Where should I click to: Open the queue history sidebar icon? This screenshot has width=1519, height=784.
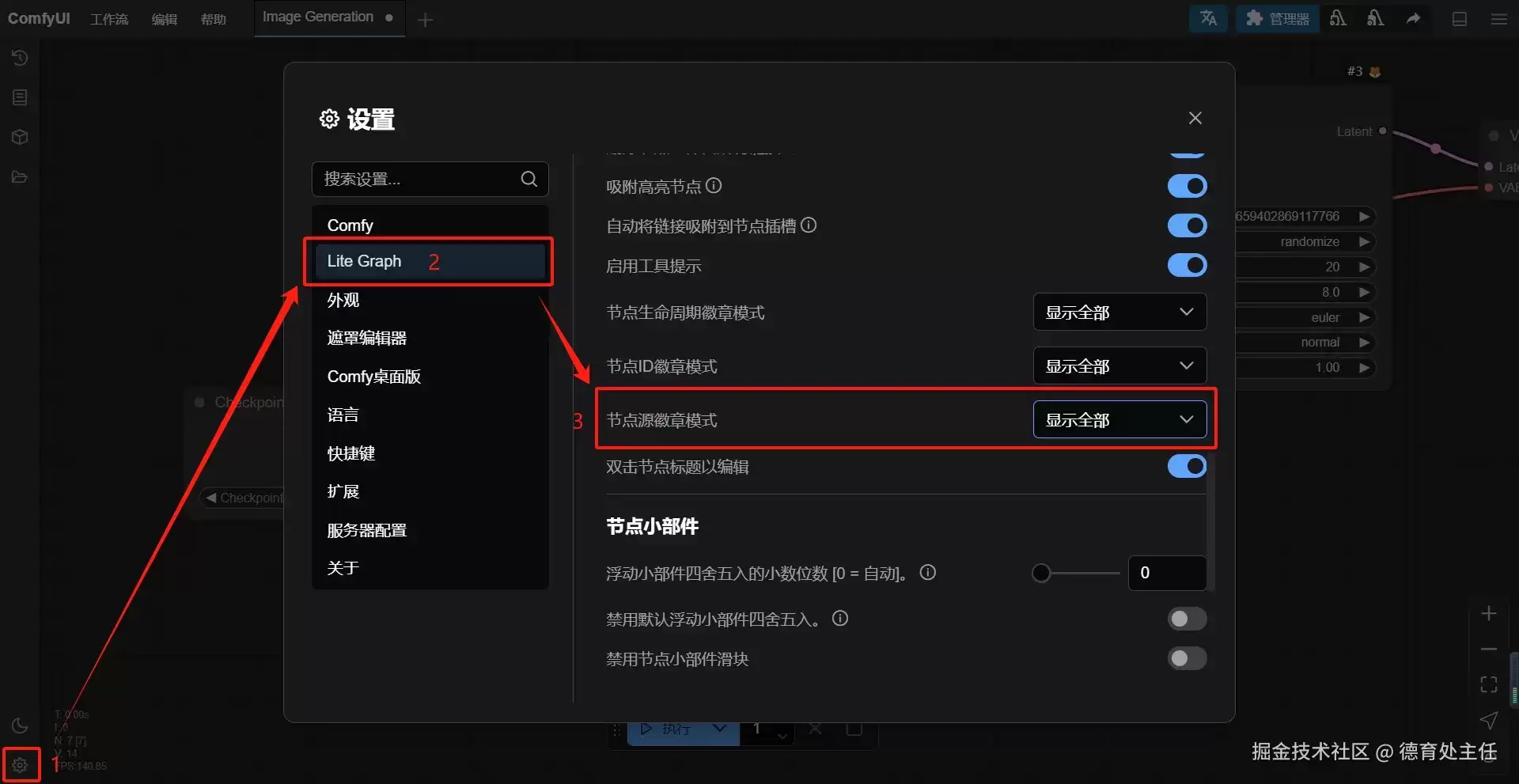point(20,58)
